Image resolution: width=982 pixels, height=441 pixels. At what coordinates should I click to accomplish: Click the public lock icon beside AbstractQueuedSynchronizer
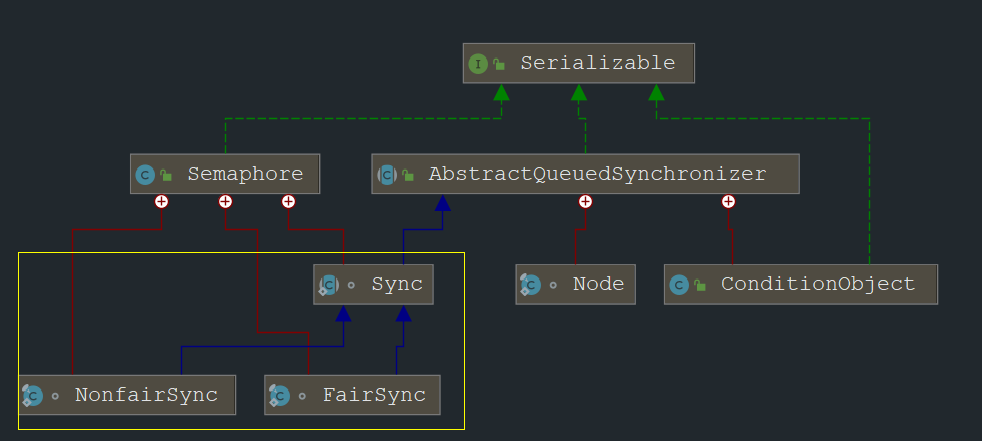tap(408, 175)
